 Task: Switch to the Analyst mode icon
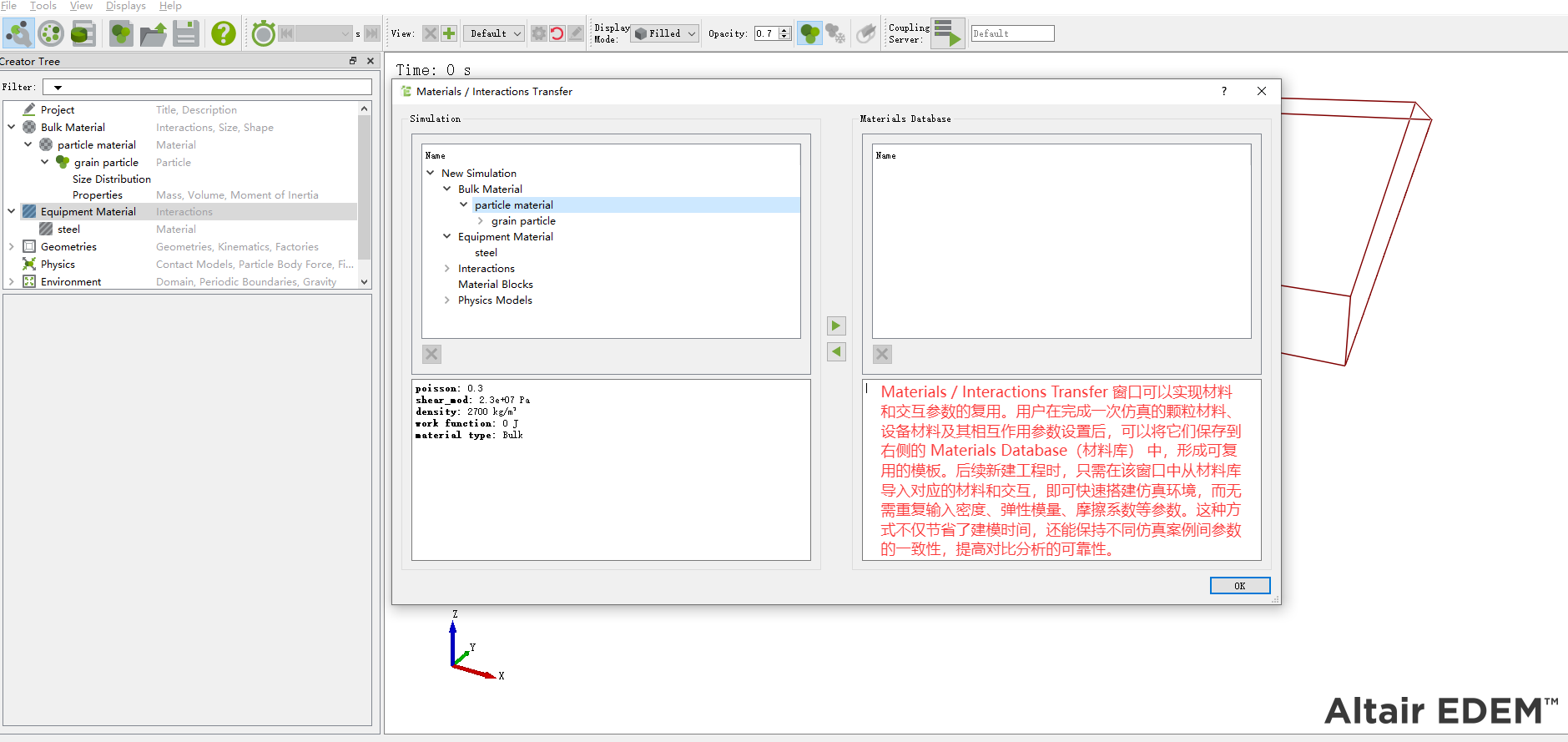83,33
